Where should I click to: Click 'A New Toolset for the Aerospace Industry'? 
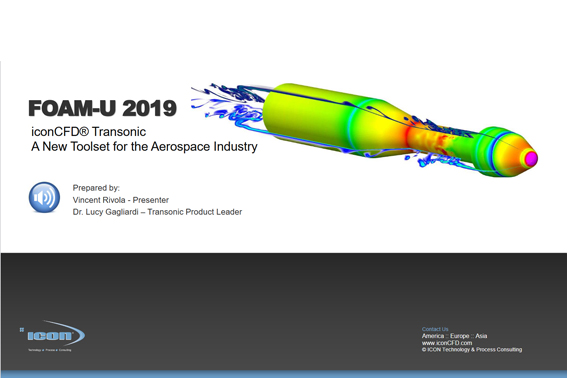144,146
